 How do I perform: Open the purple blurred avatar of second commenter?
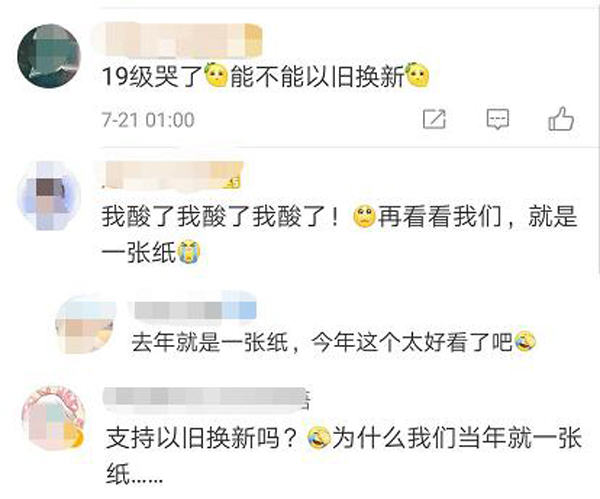[49, 196]
